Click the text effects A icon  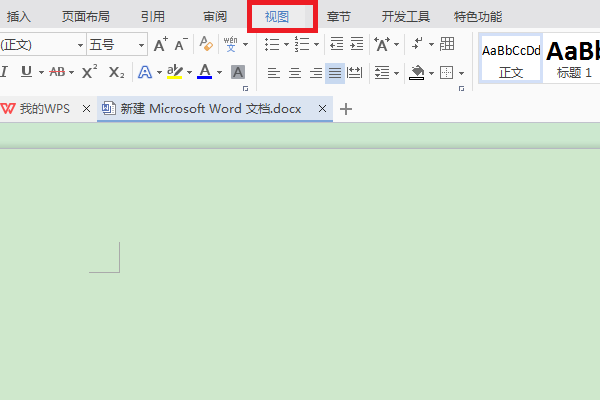pos(145,72)
